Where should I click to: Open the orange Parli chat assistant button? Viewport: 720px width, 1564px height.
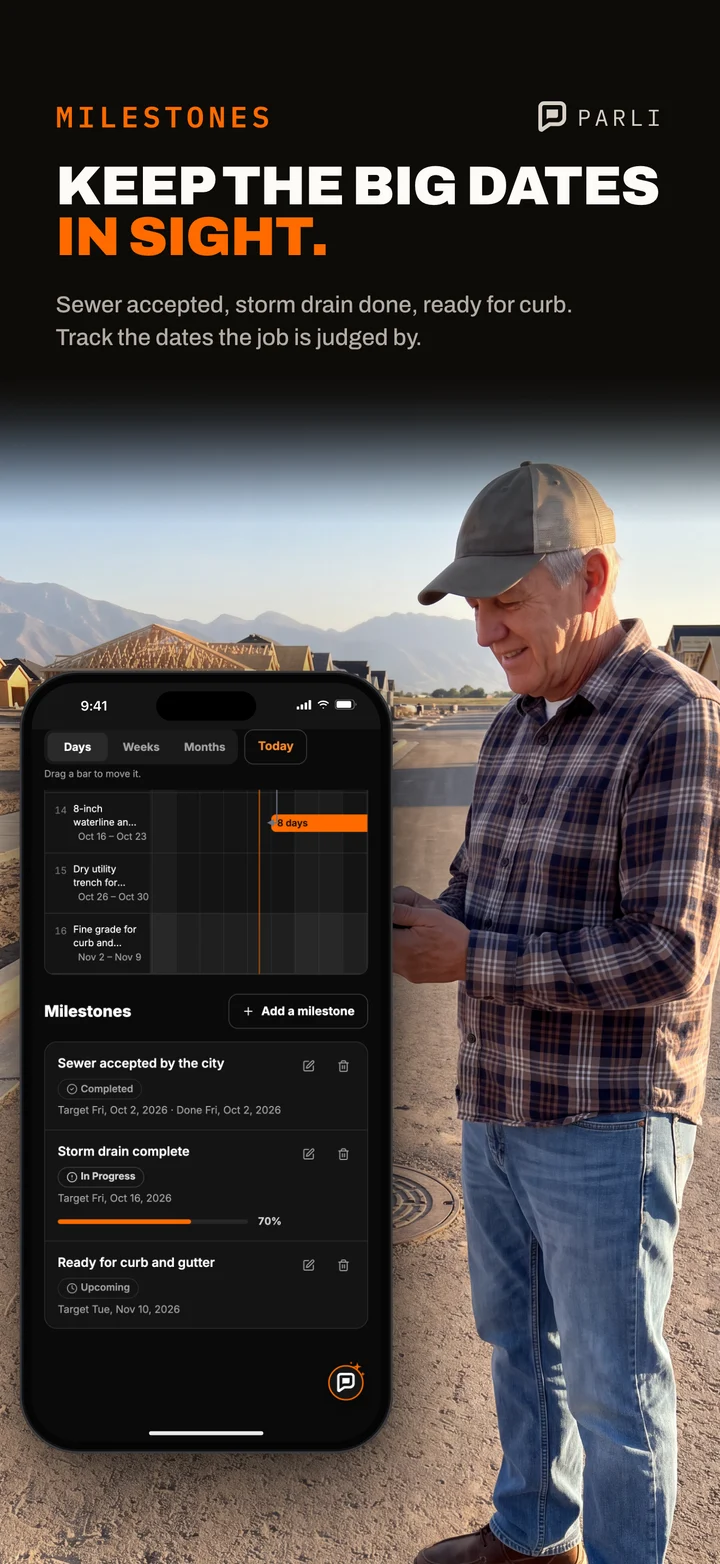coord(346,1382)
